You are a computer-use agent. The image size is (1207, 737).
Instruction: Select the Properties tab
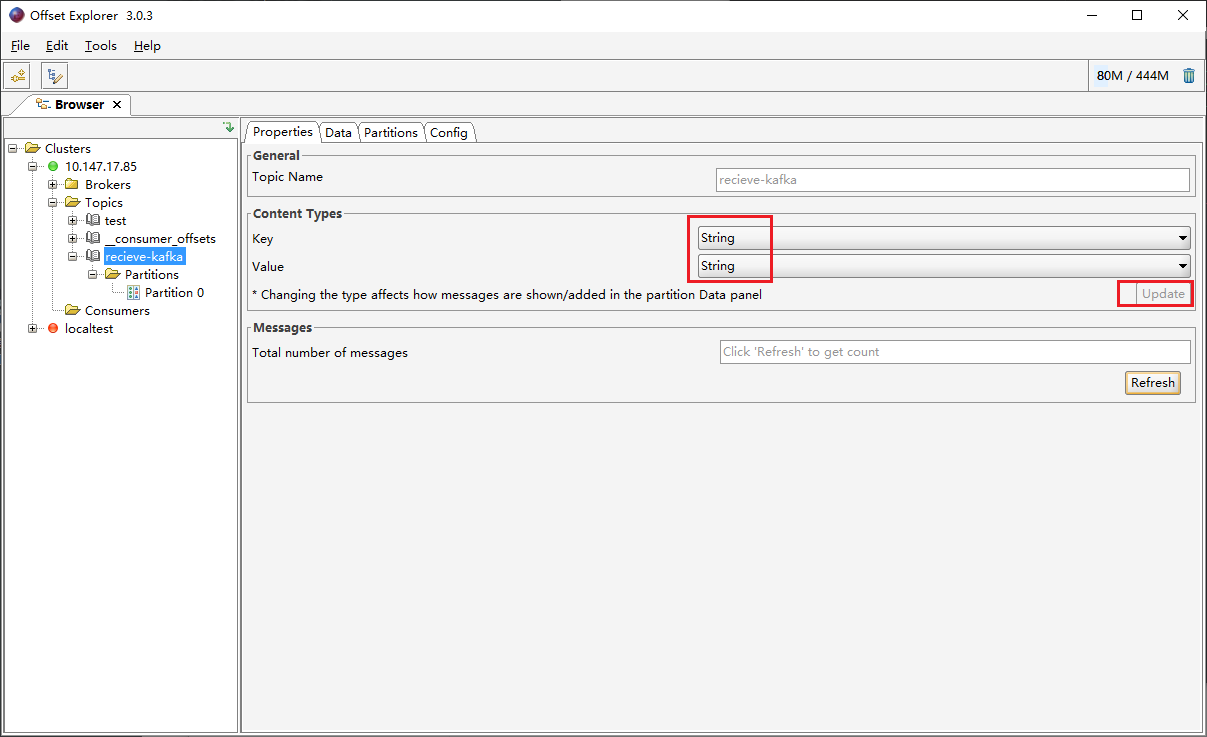283,132
